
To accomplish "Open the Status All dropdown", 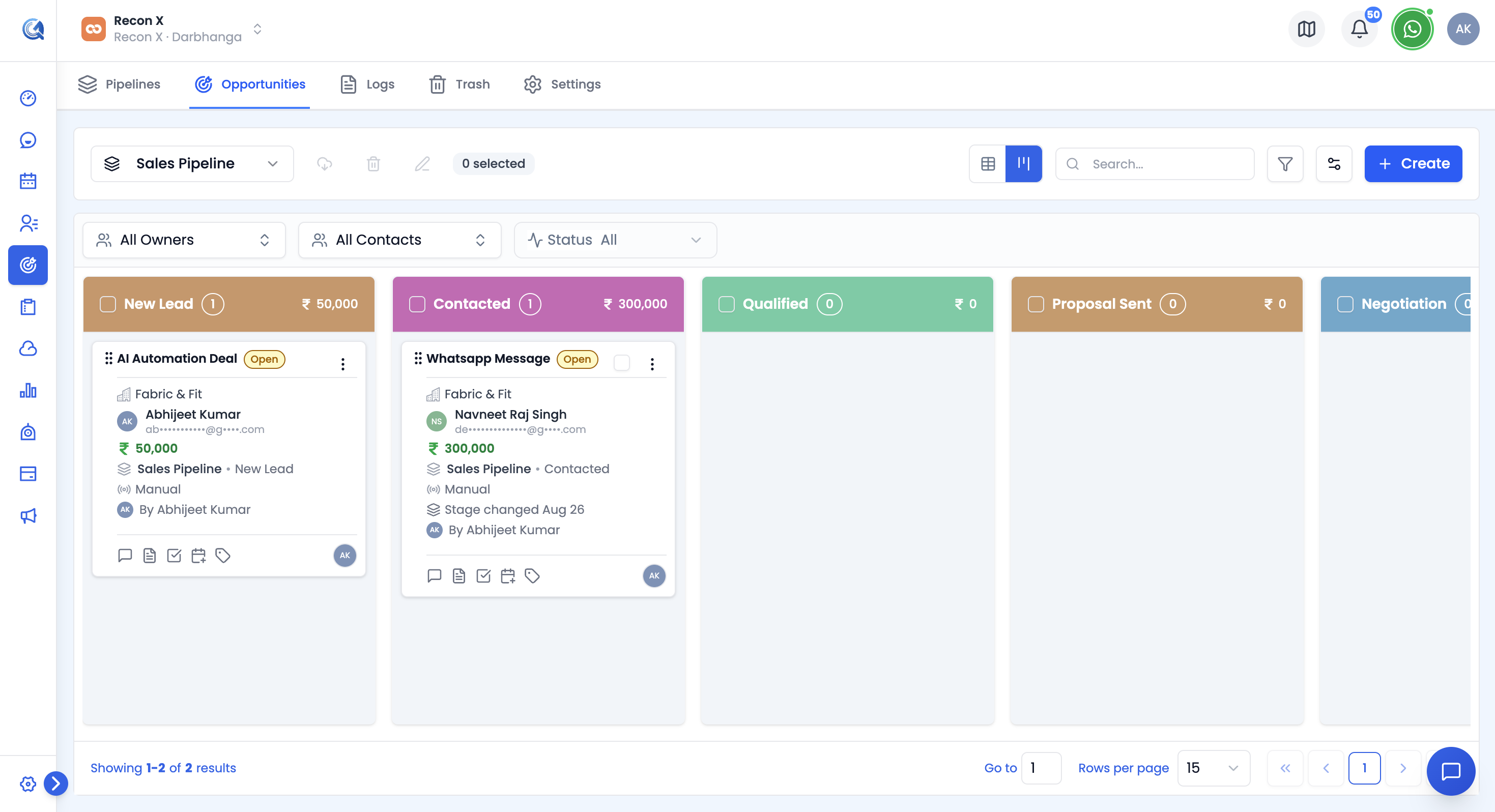I will point(615,240).
